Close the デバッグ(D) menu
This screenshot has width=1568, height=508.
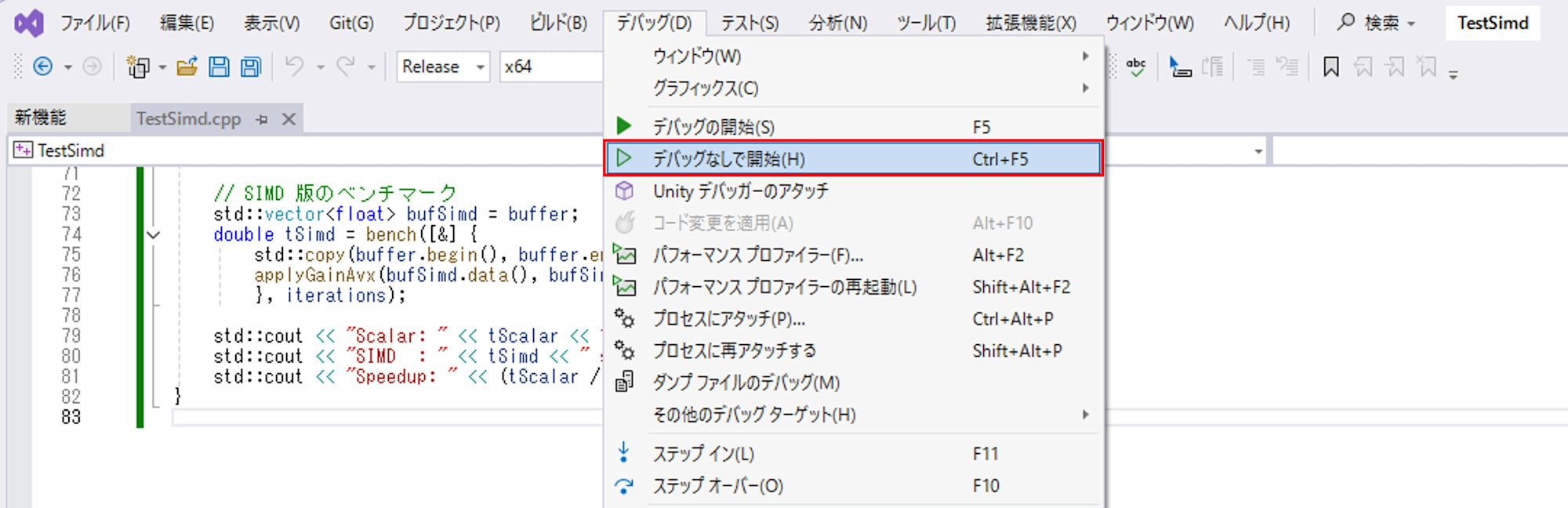(654, 23)
